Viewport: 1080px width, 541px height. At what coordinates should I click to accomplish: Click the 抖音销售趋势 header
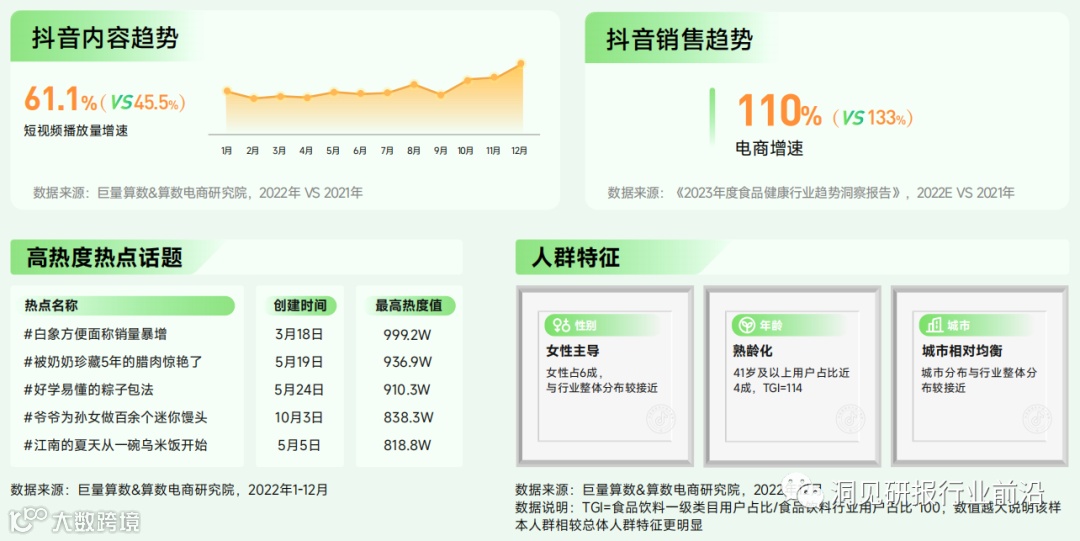click(x=679, y=39)
